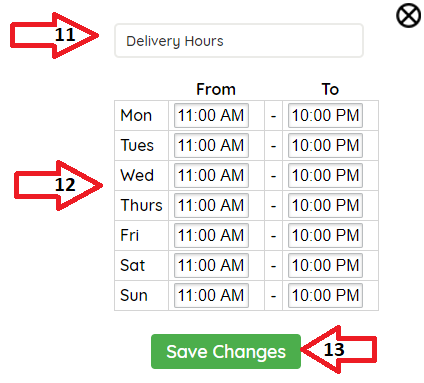
Task: Click the From column header
Action: tap(216, 89)
